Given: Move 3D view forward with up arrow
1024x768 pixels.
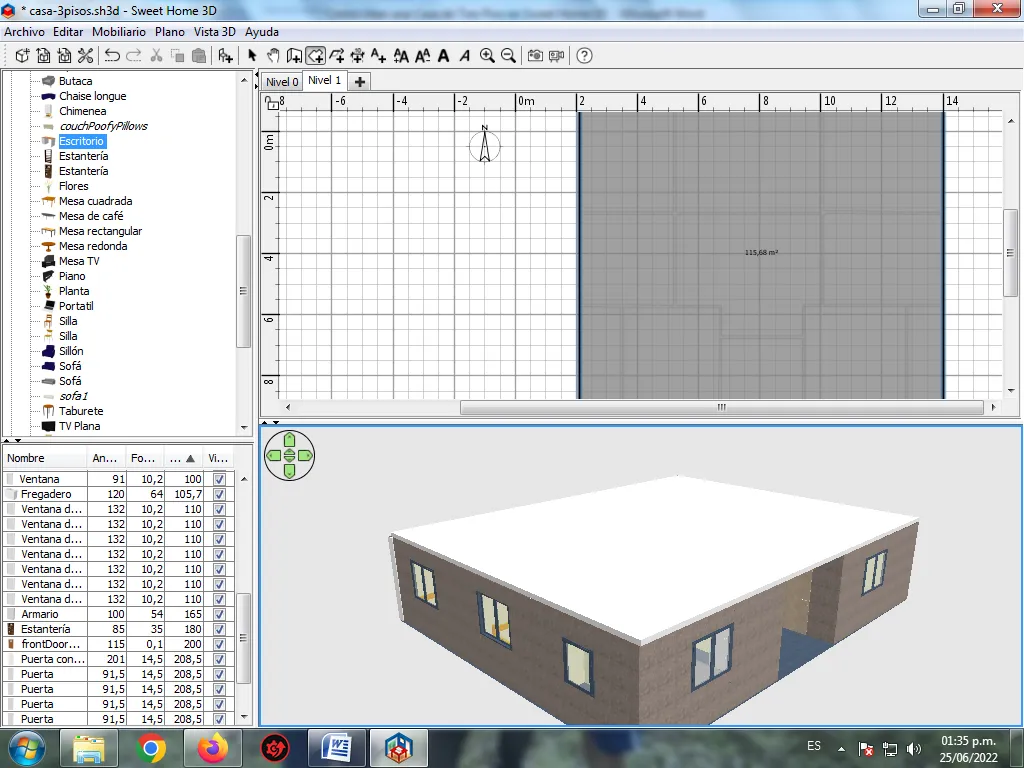Looking at the screenshot, I should 289,440.
